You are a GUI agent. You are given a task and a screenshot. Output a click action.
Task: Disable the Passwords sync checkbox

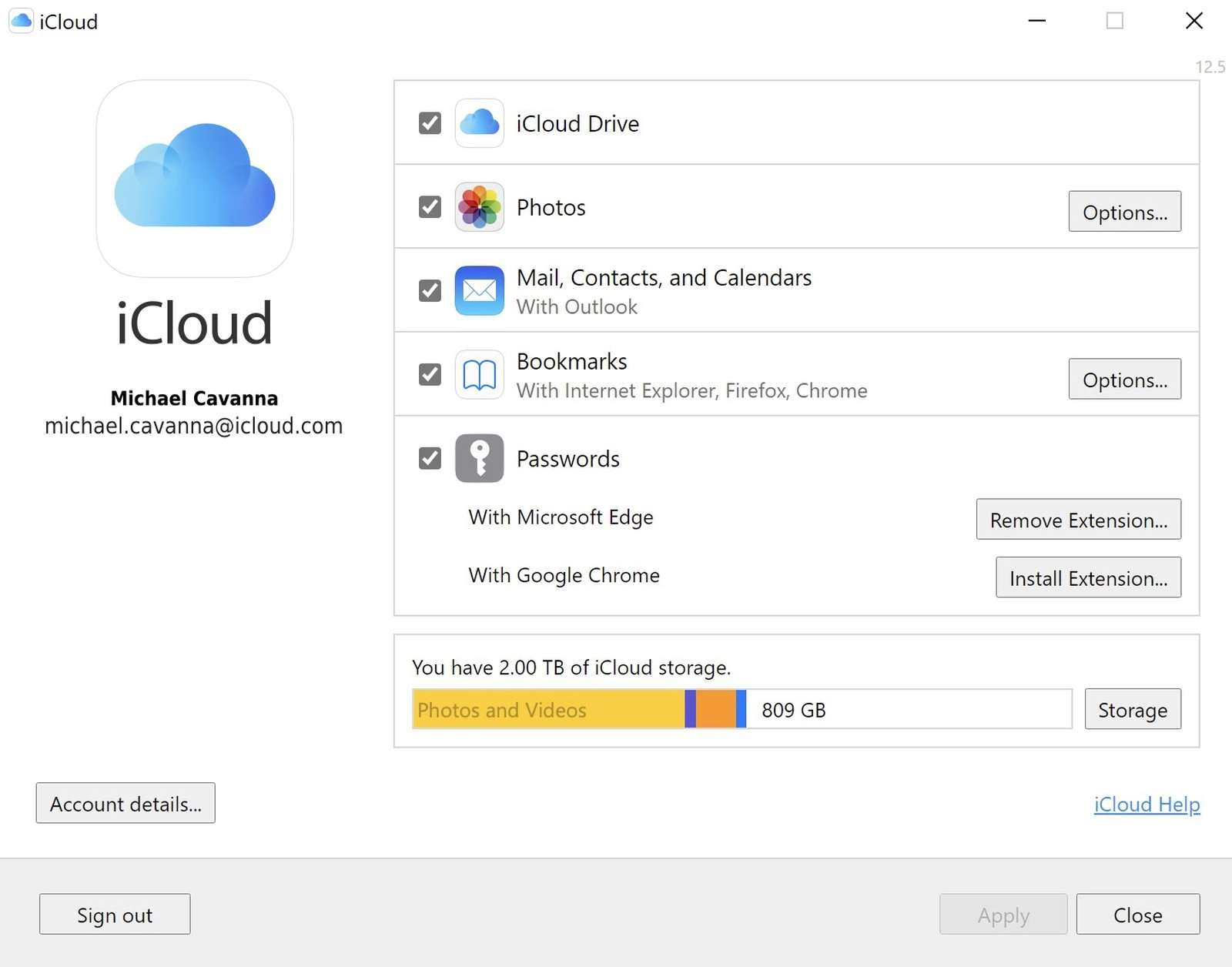(x=429, y=458)
